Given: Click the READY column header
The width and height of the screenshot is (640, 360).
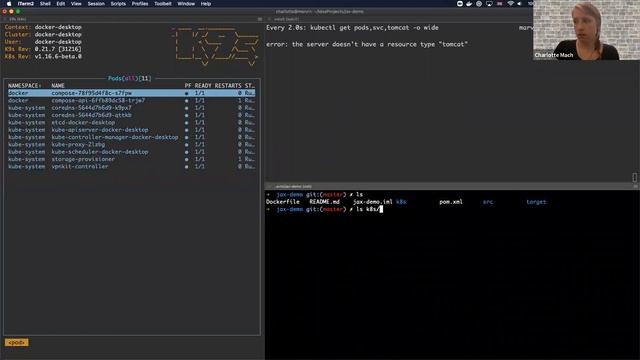Looking at the screenshot, I should 203,86.
